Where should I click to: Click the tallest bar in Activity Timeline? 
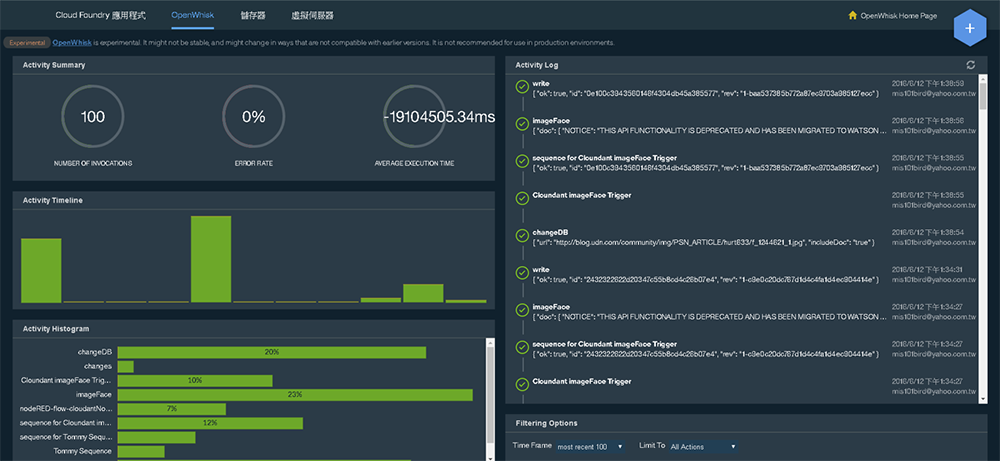pos(211,259)
